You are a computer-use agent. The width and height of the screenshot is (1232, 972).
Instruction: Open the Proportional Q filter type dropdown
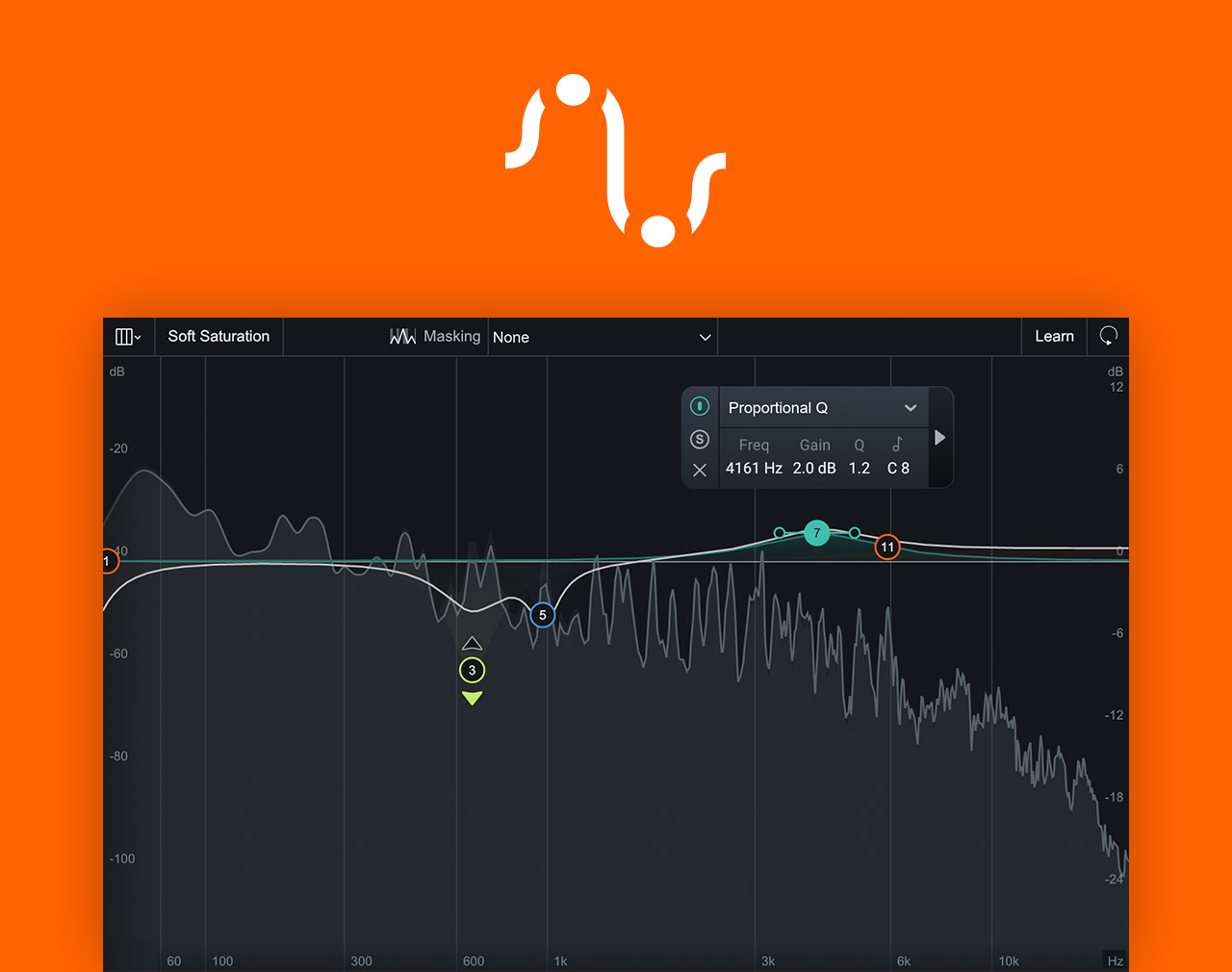pos(823,408)
